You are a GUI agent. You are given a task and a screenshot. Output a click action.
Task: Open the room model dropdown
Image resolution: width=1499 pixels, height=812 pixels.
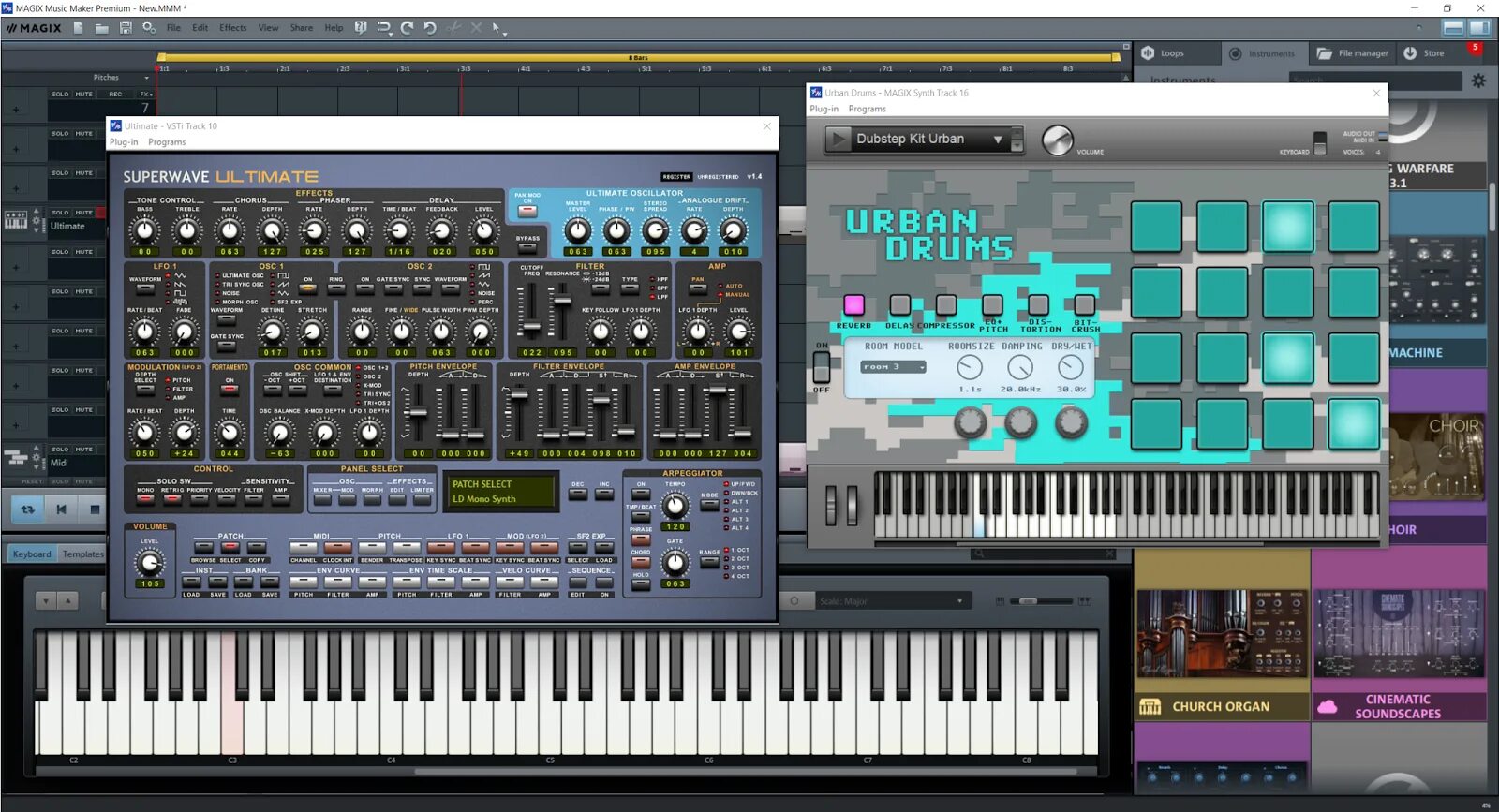pyautogui.click(x=894, y=367)
